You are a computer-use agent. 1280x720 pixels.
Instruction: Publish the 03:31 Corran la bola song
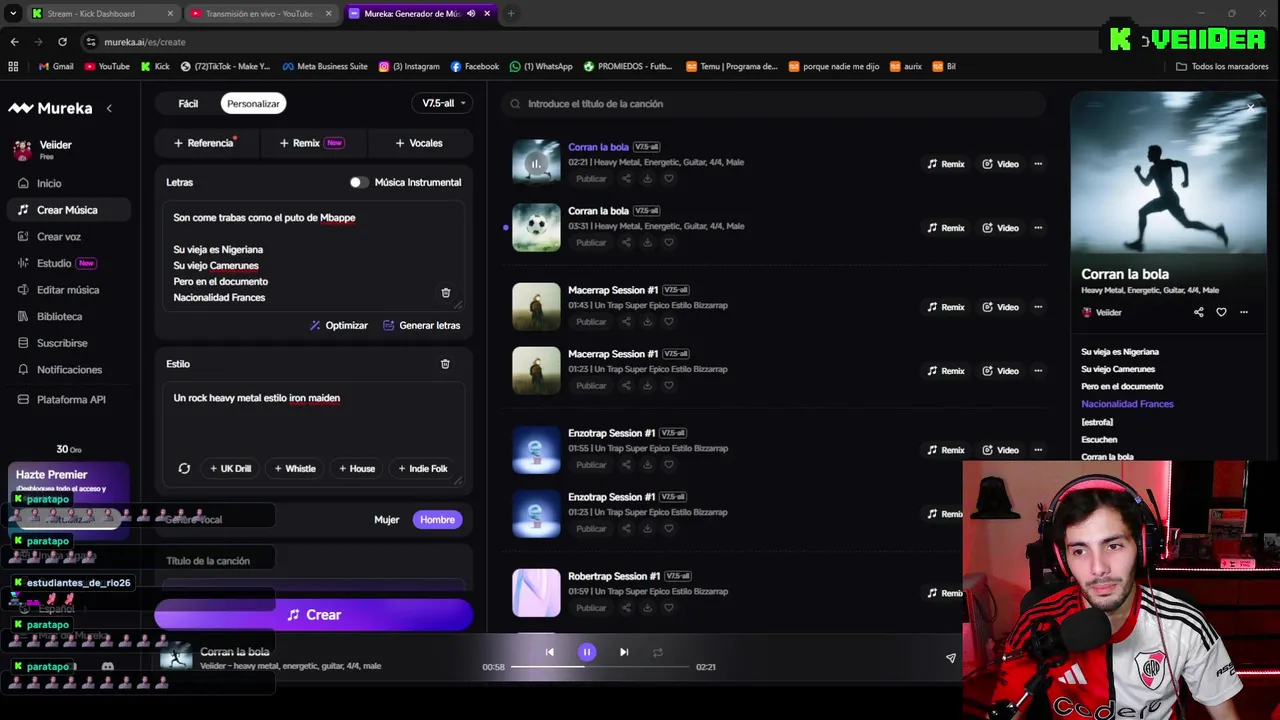click(x=591, y=243)
